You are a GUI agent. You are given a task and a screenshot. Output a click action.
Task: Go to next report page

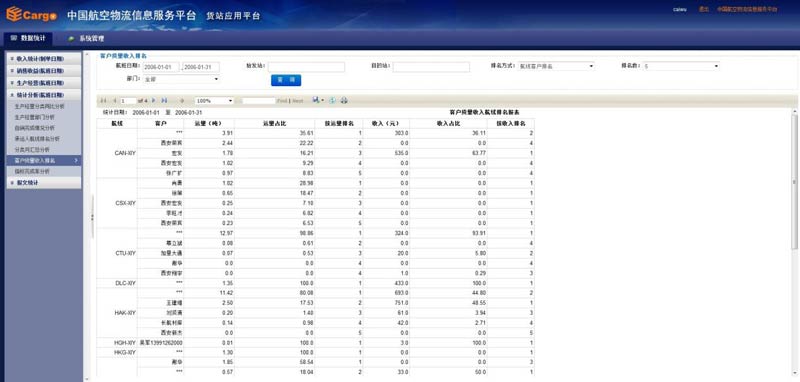pos(154,100)
